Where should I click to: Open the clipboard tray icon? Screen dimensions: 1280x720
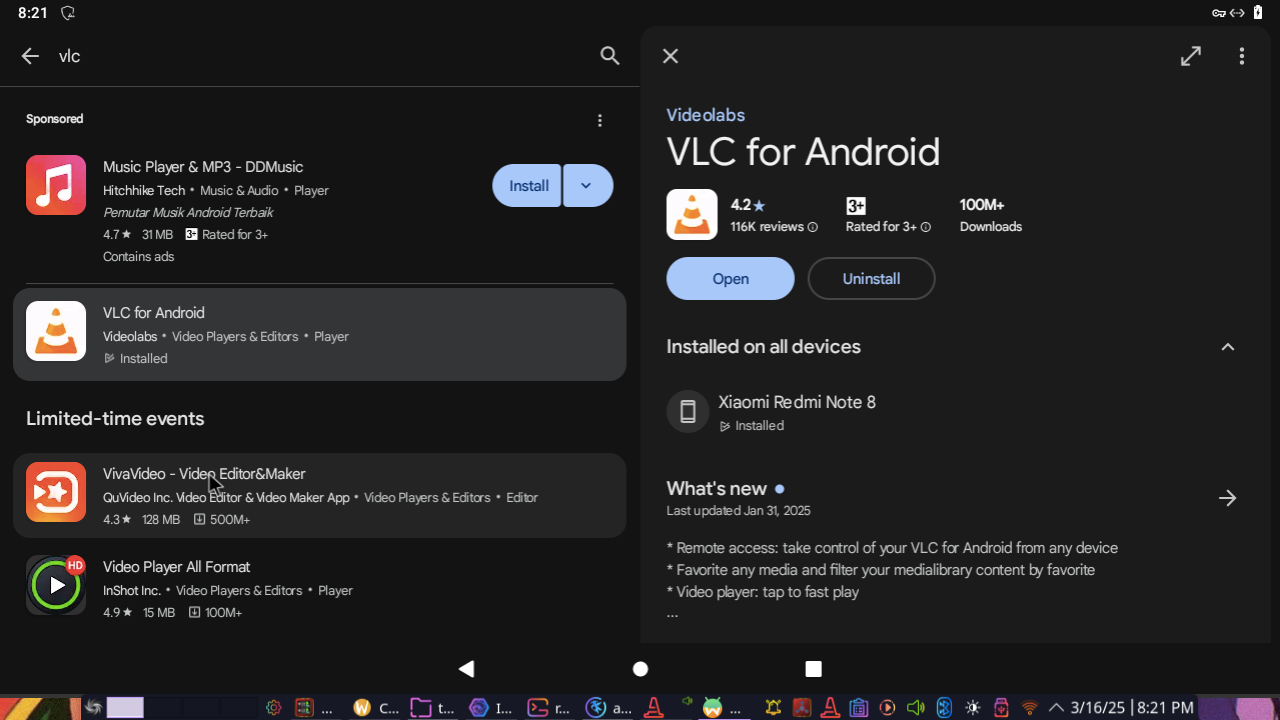[858, 708]
